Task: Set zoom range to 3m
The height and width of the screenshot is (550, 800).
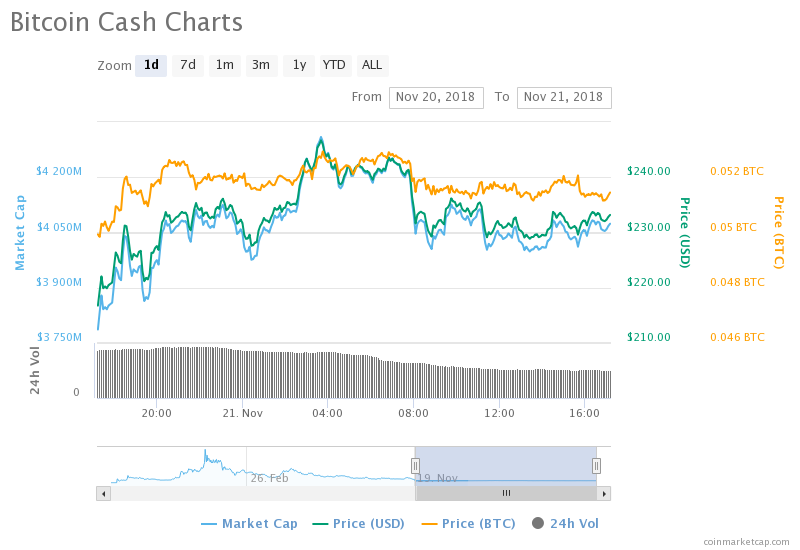Action: coord(261,65)
